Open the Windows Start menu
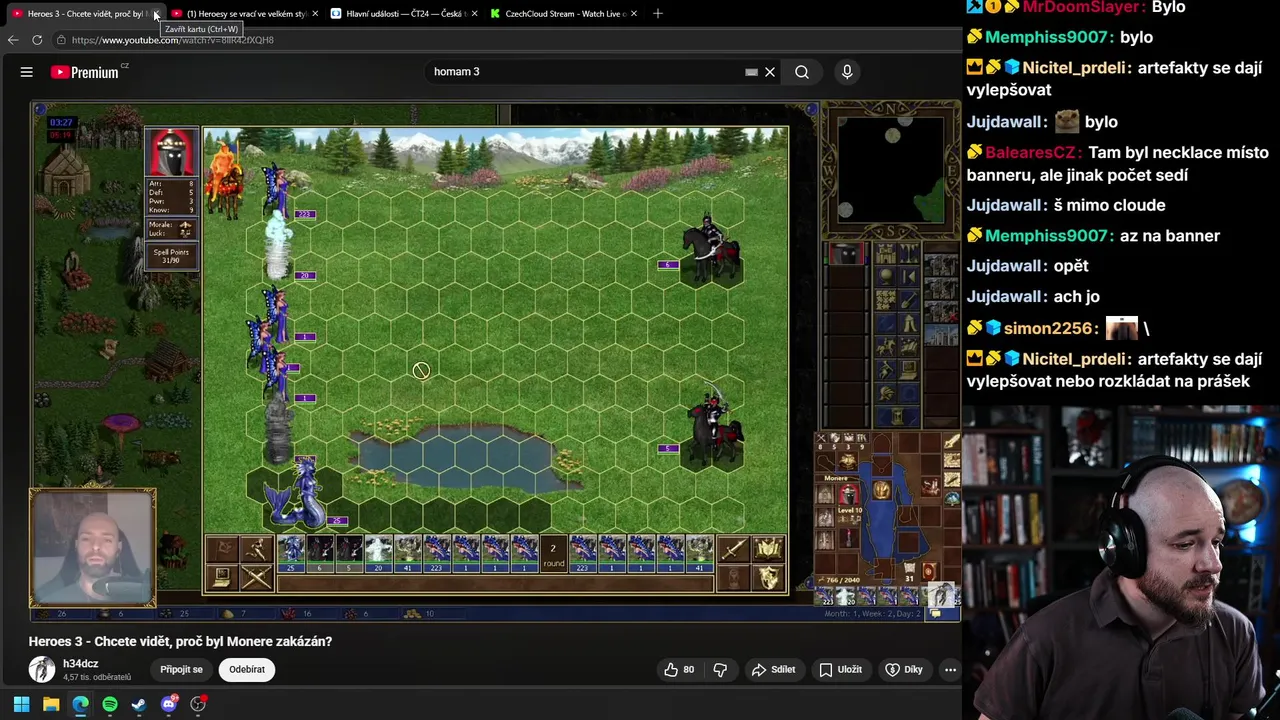1280x720 pixels. [x=21, y=704]
